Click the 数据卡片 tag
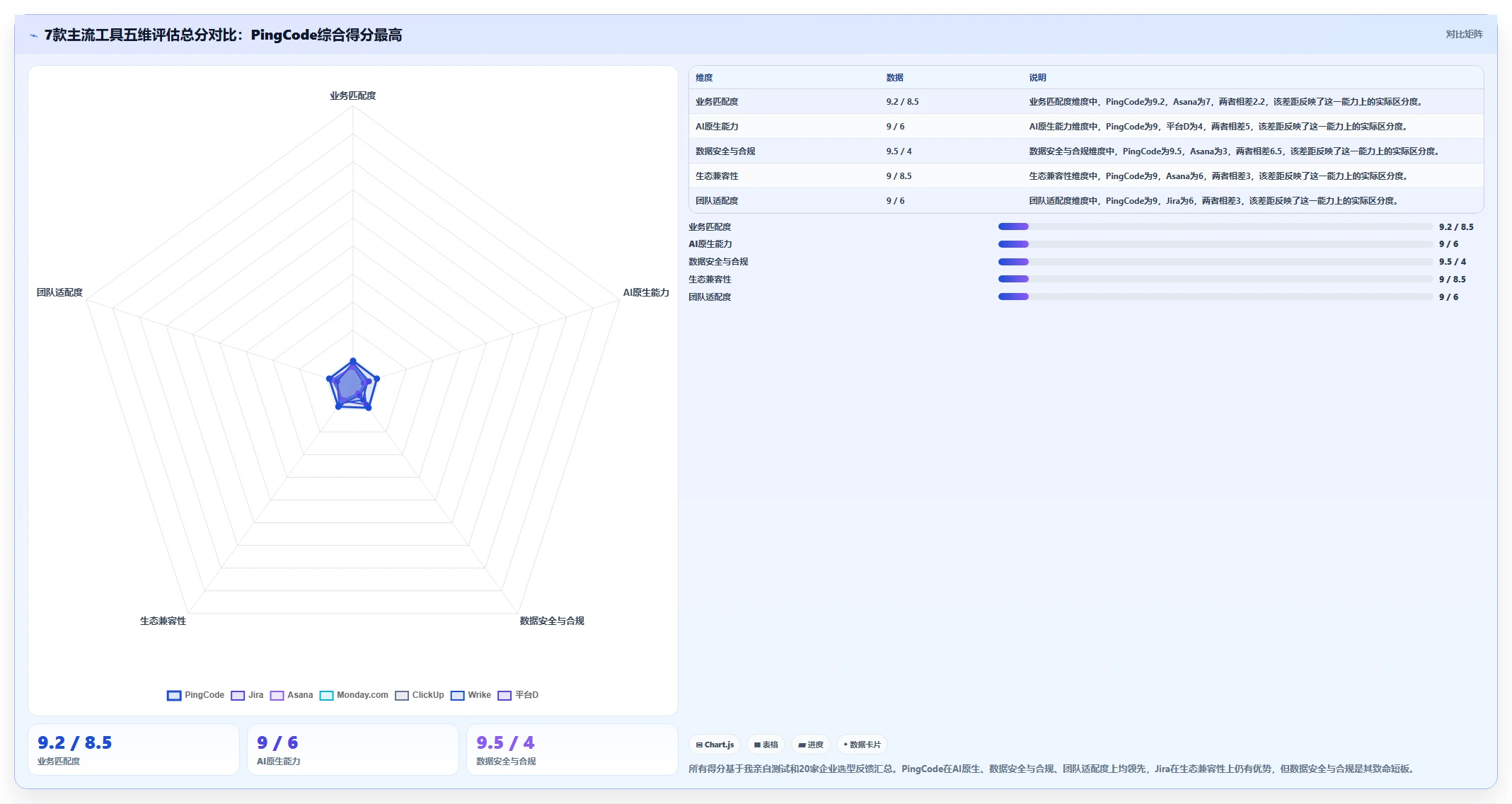1512x804 pixels. pos(862,745)
